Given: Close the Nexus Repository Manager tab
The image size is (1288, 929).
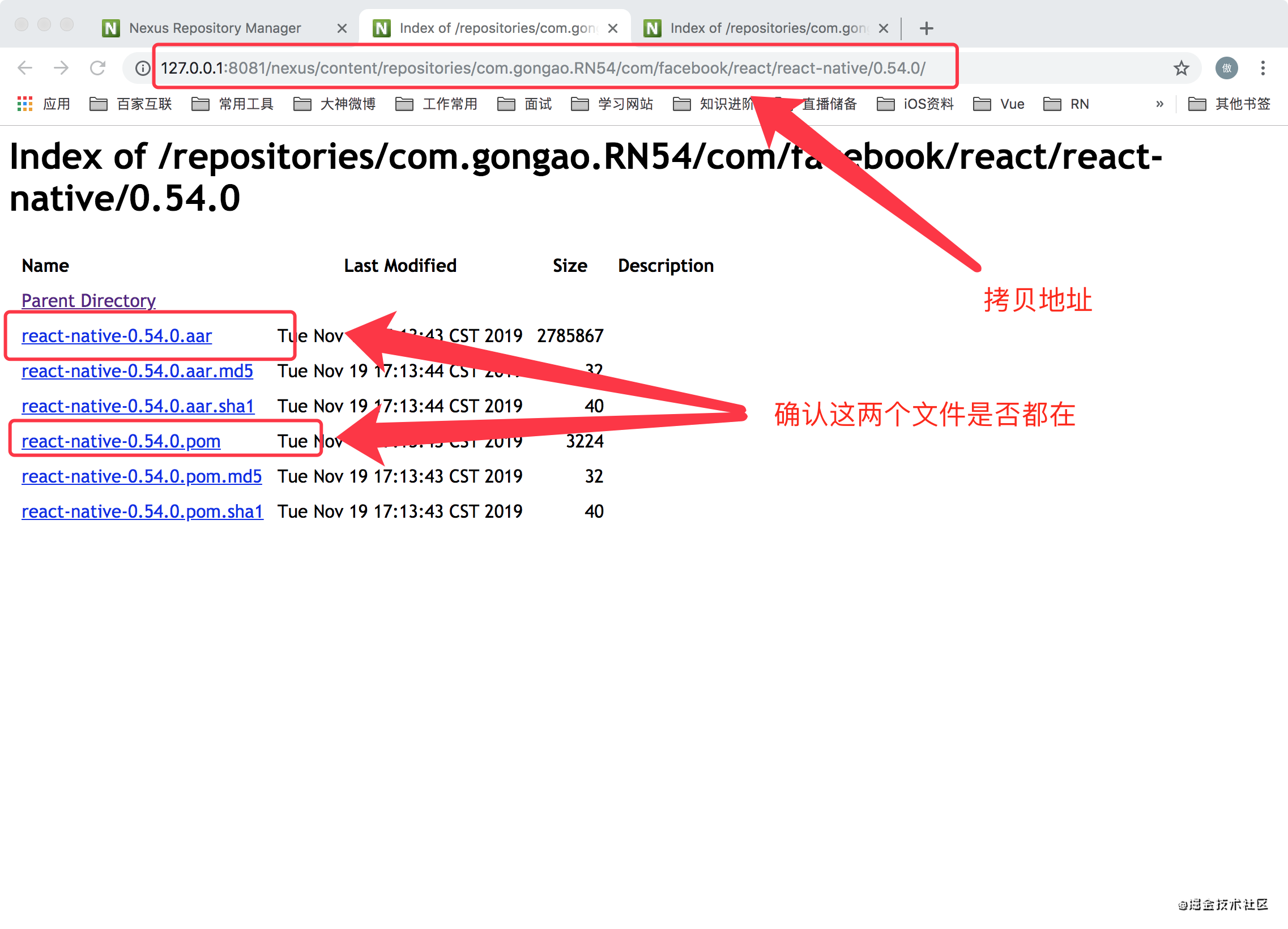Looking at the screenshot, I should [x=342, y=28].
